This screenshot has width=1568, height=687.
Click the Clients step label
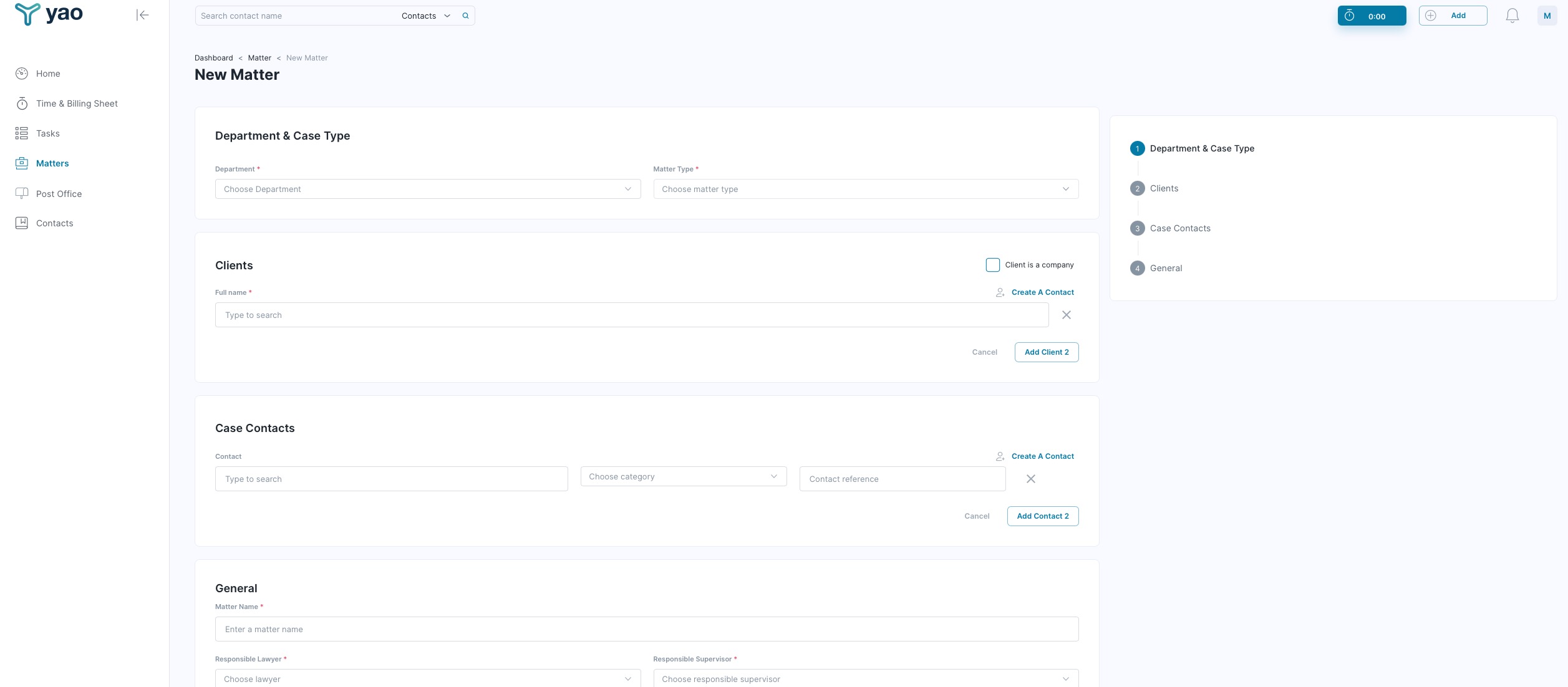pos(1164,188)
